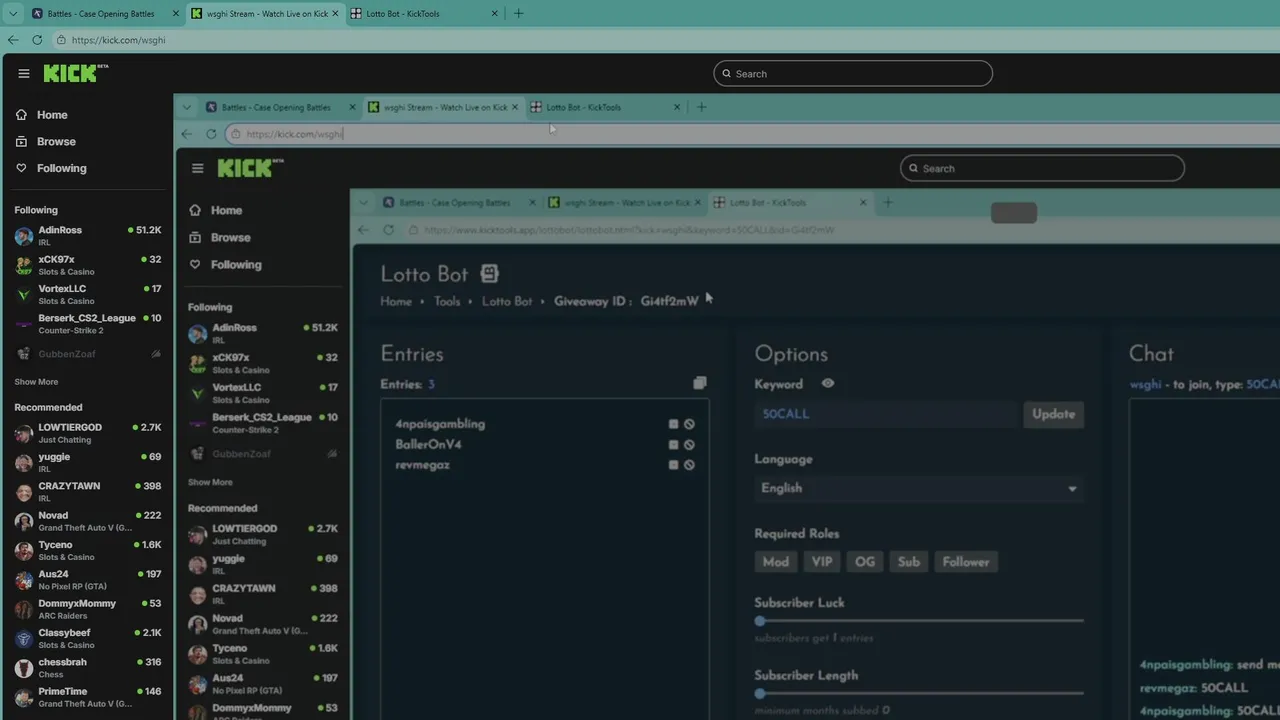Click the robot icon beside Lotto Bot heading
The image size is (1280, 720).
point(489,273)
